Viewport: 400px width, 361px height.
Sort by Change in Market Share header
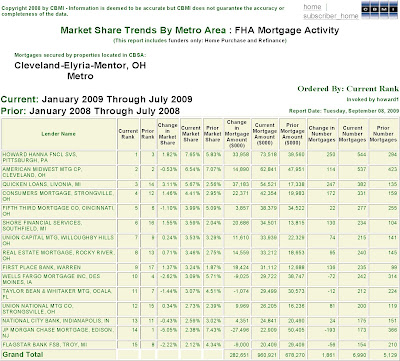(x=168, y=134)
